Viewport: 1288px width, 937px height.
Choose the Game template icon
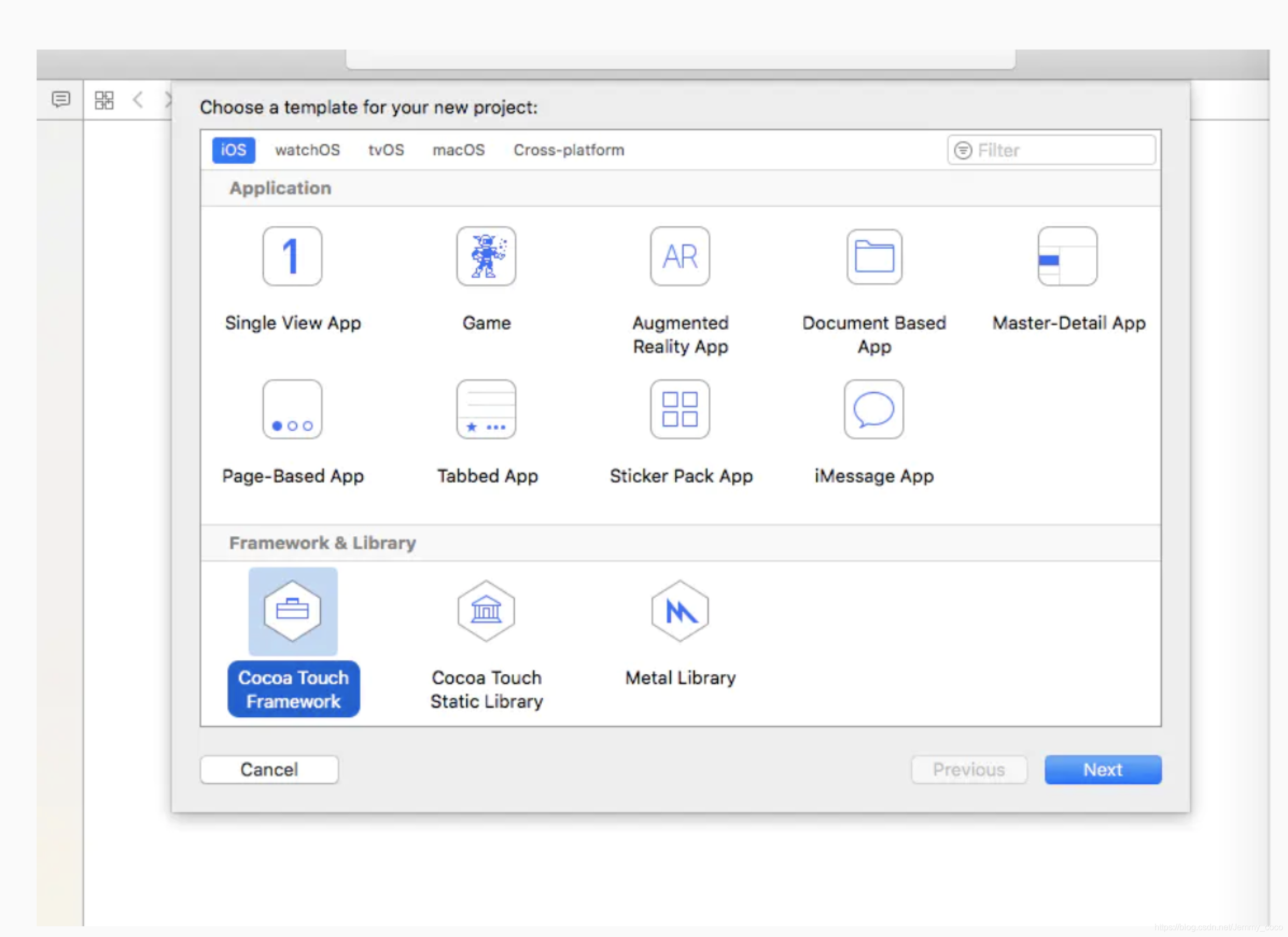(x=486, y=256)
